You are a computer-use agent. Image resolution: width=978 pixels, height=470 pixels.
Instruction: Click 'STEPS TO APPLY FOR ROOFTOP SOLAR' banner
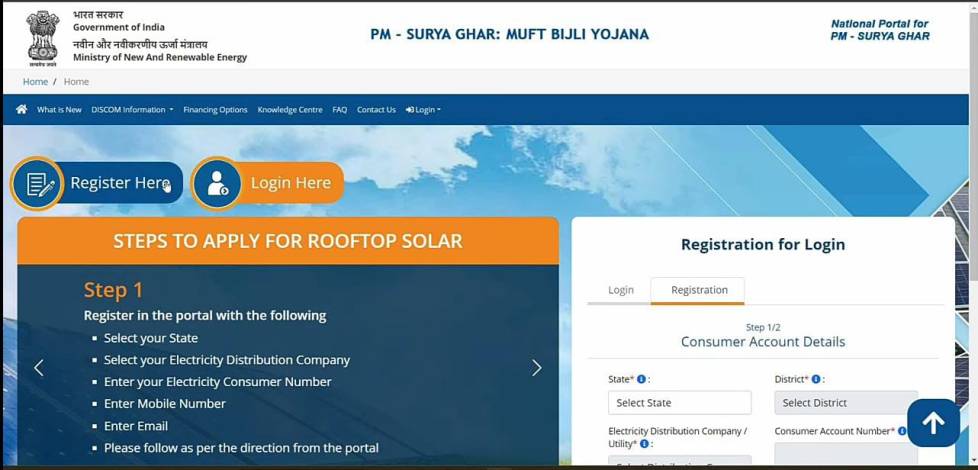[288, 241]
